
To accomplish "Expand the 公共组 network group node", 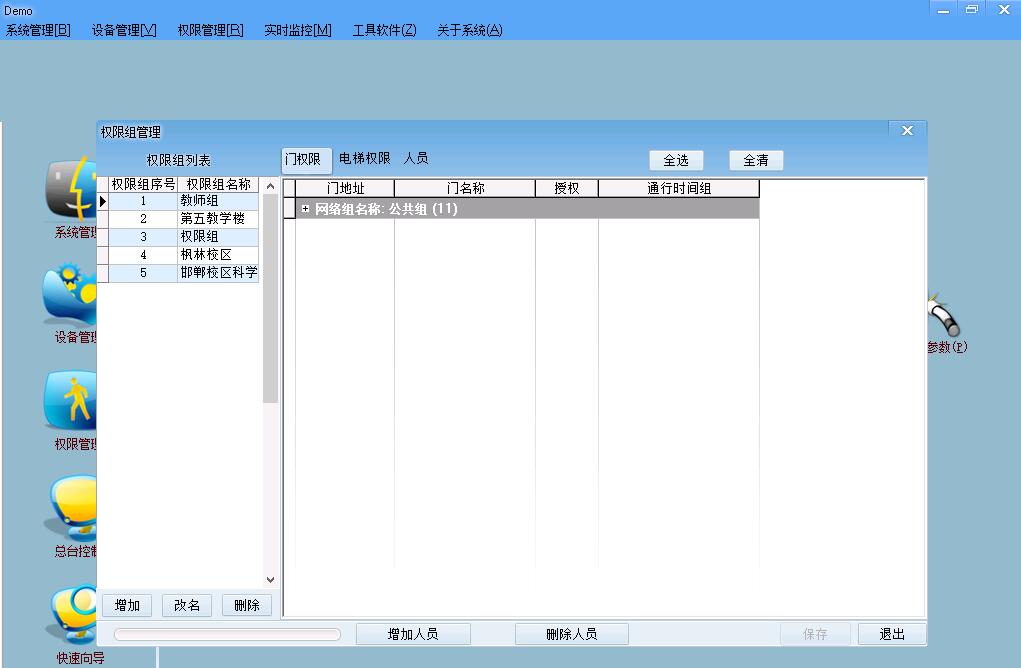I will point(305,209).
